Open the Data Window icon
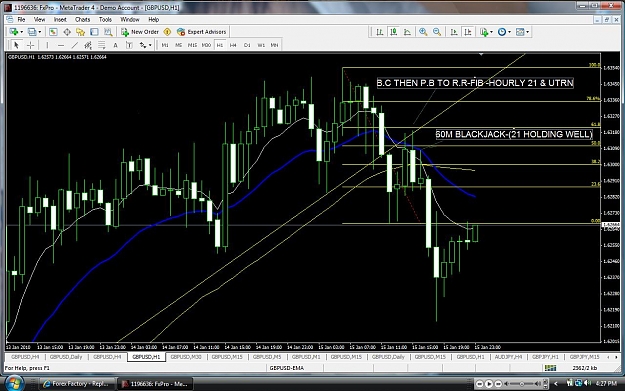The image size is (625, 391). click(67, 32)
